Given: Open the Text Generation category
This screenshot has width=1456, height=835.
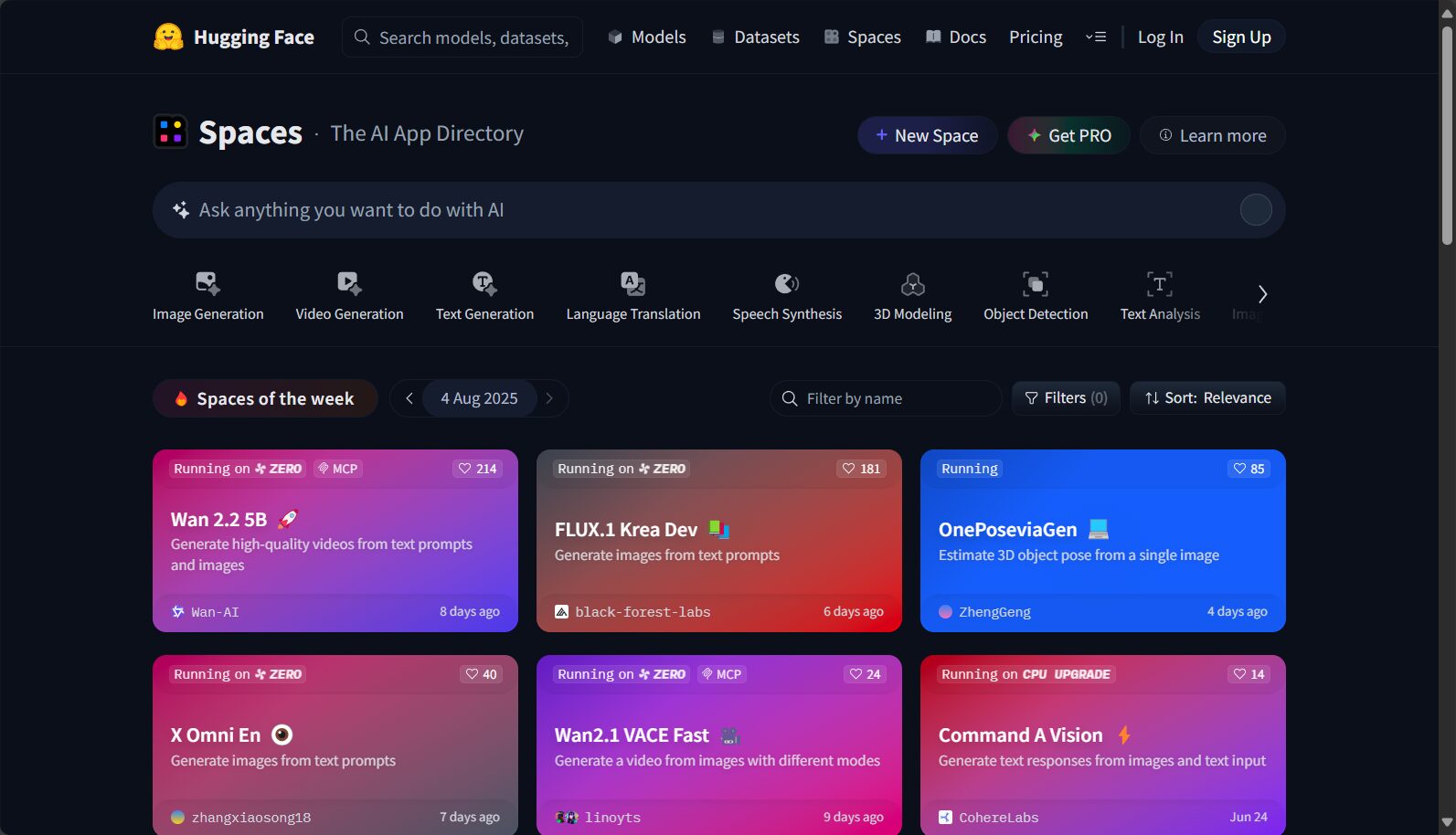Looking at the screenshot, I should [x=484, y=296].
